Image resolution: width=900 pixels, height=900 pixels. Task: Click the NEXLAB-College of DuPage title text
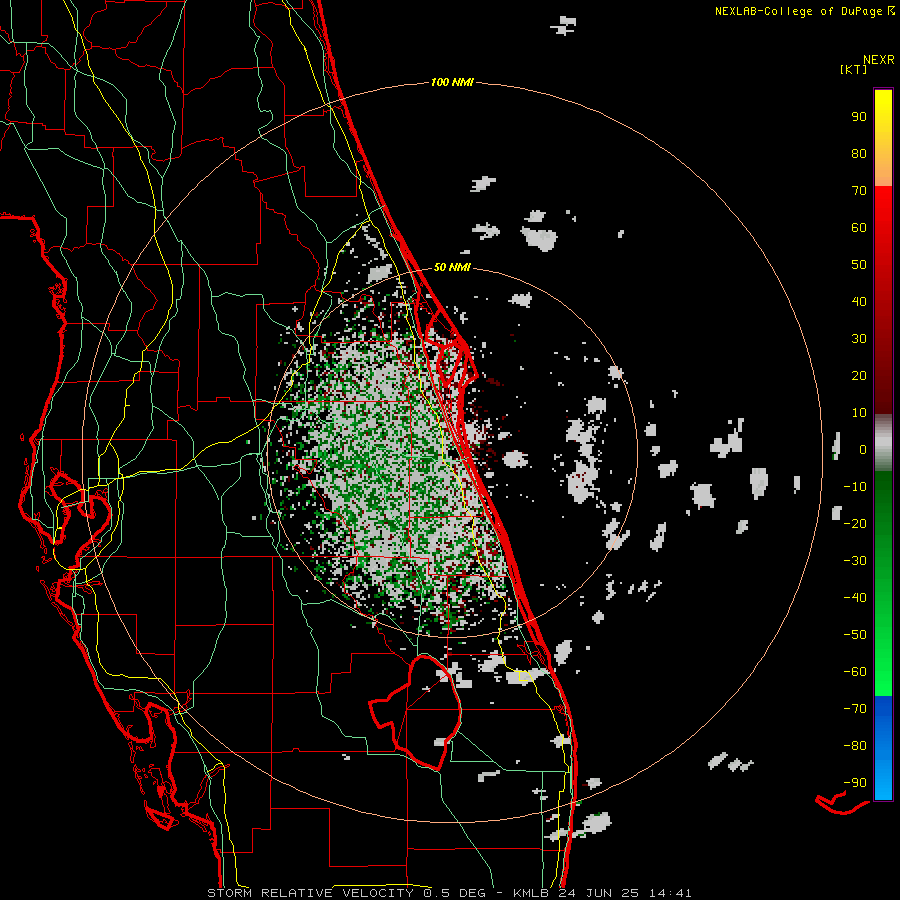[798, 11]
